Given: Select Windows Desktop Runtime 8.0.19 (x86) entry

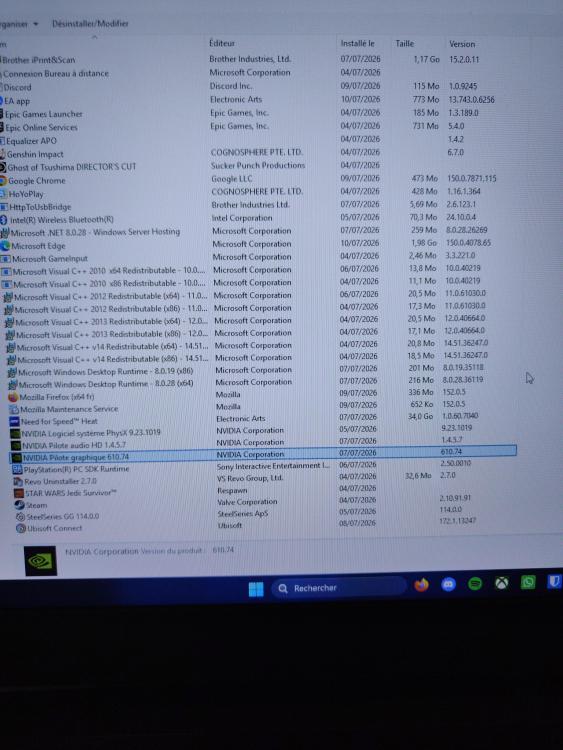Looking at the screenshot, I should tap(106, 372).
